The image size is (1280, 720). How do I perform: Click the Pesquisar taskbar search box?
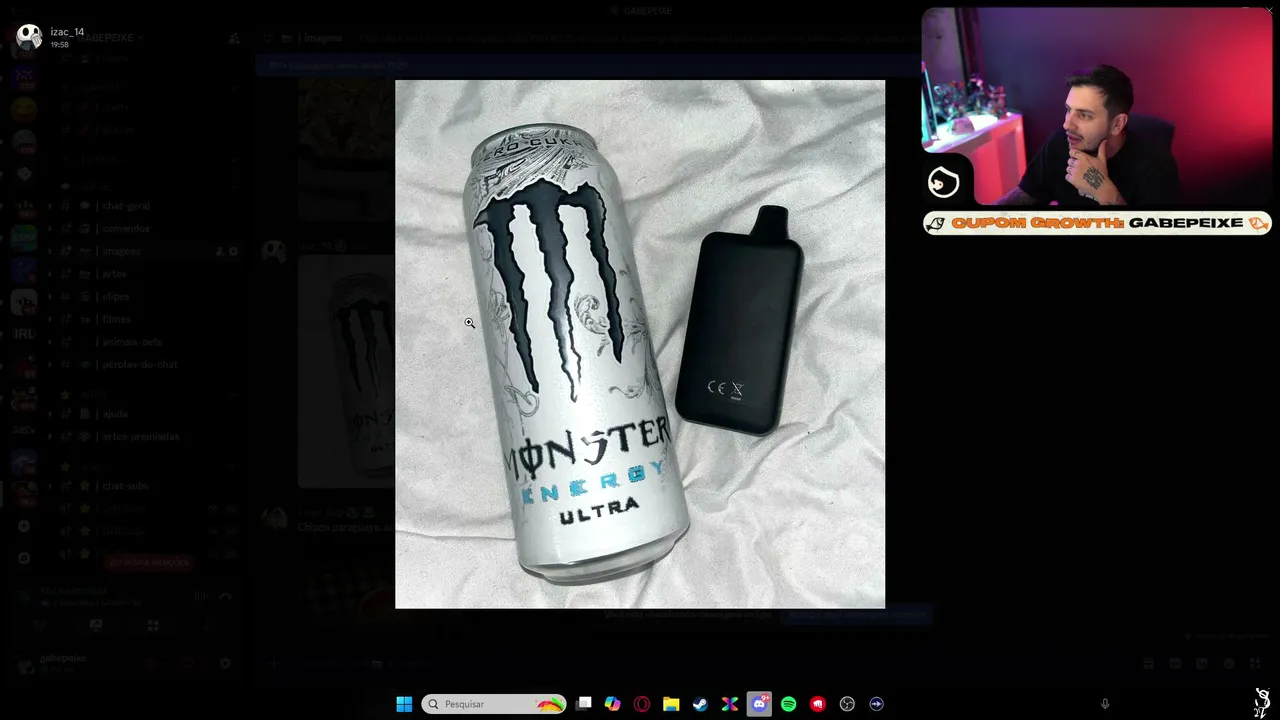tap(494, 704)
